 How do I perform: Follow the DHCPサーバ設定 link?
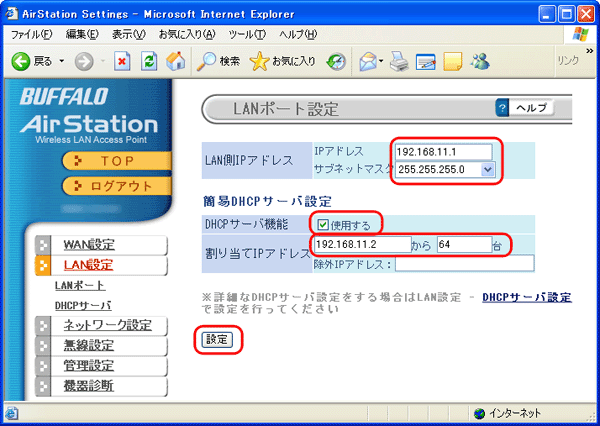click(526, 297)
